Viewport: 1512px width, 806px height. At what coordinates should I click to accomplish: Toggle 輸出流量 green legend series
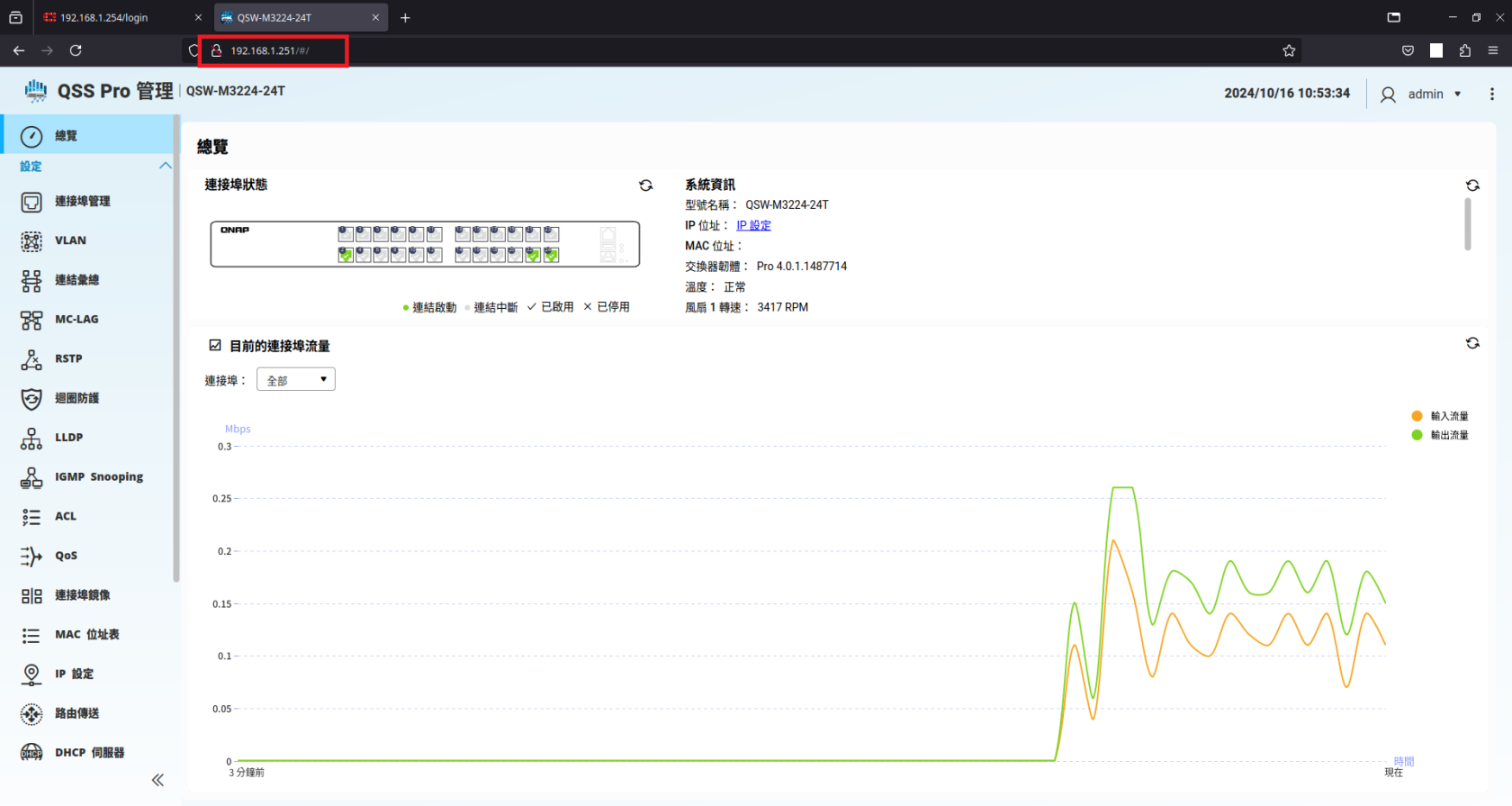tap(1440, 435)
